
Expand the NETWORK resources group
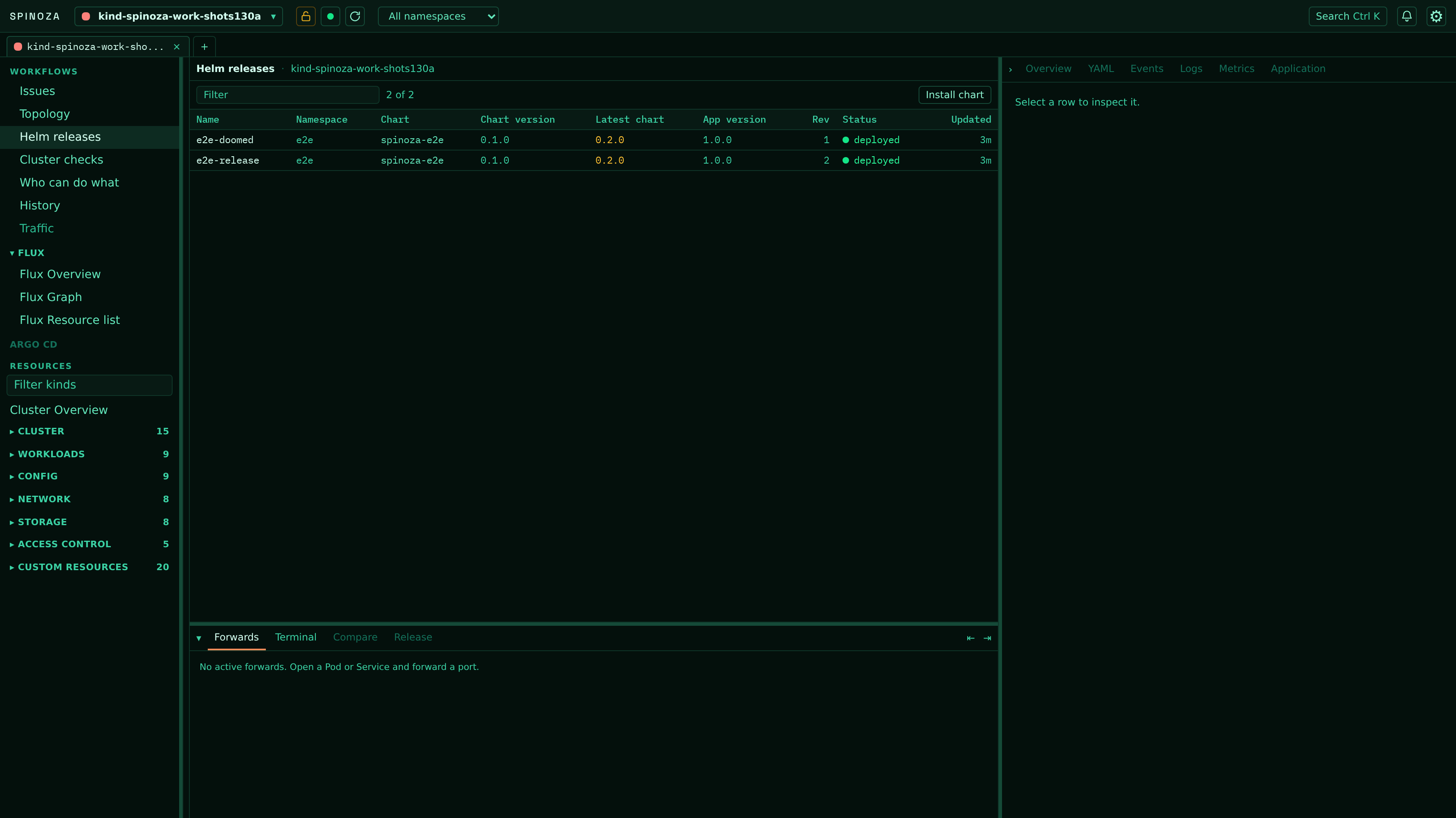coord(89,499)
